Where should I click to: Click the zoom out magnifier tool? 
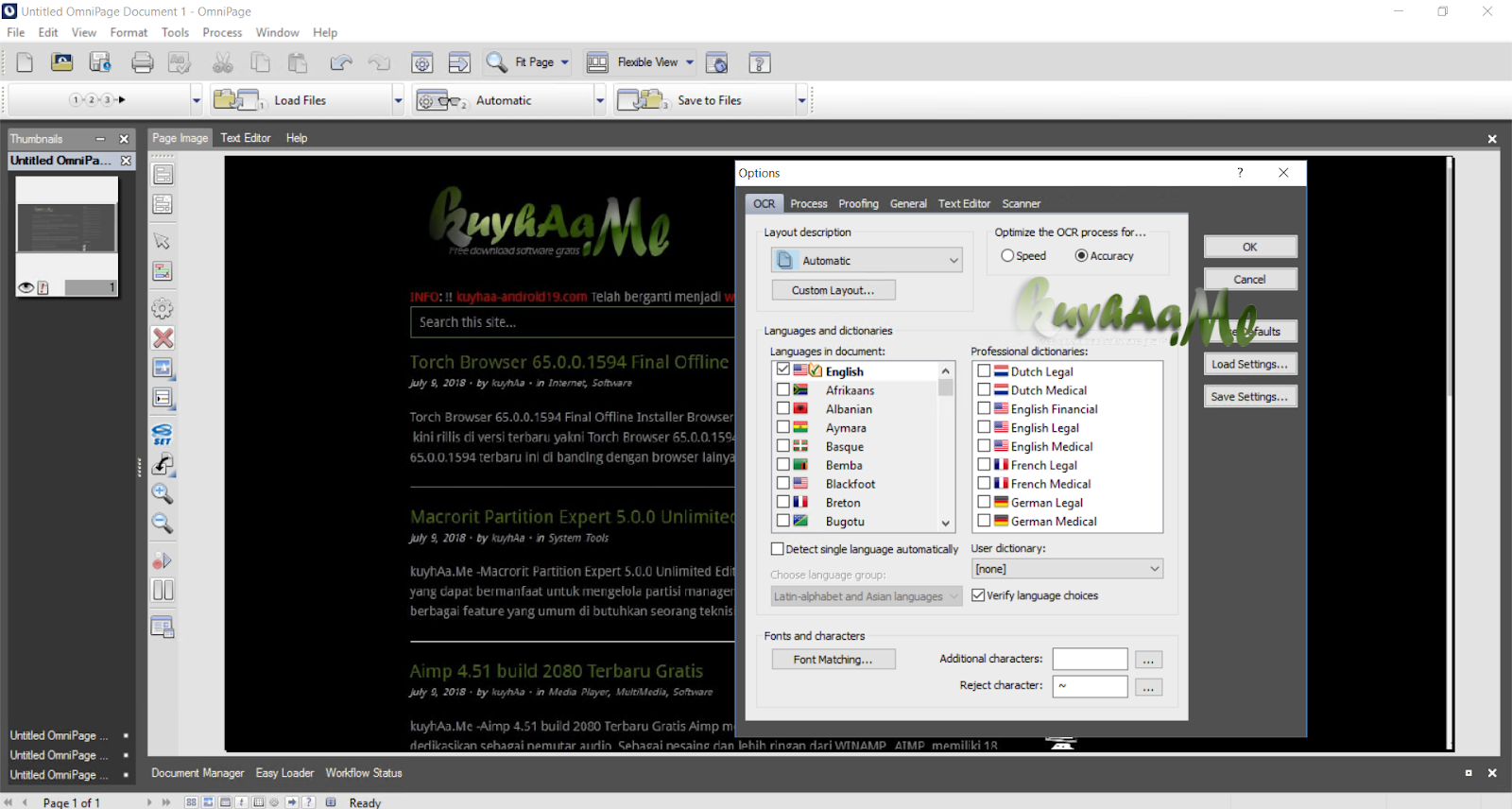(x=163, y=523)
